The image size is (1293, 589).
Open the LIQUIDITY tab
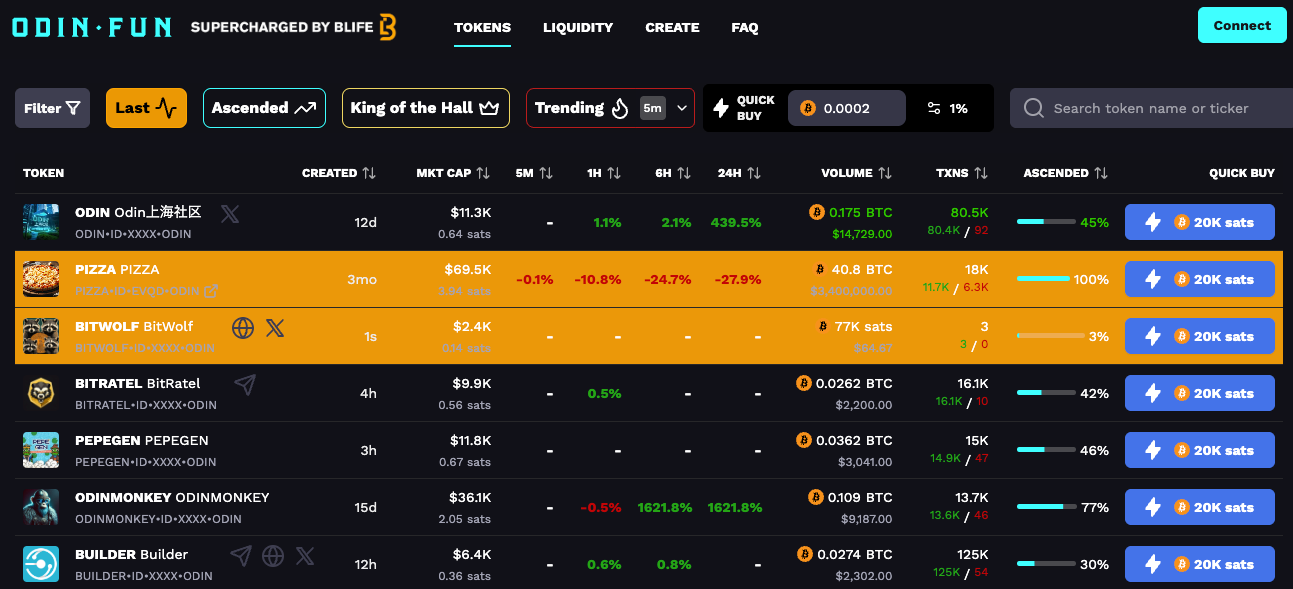point(578,27)
